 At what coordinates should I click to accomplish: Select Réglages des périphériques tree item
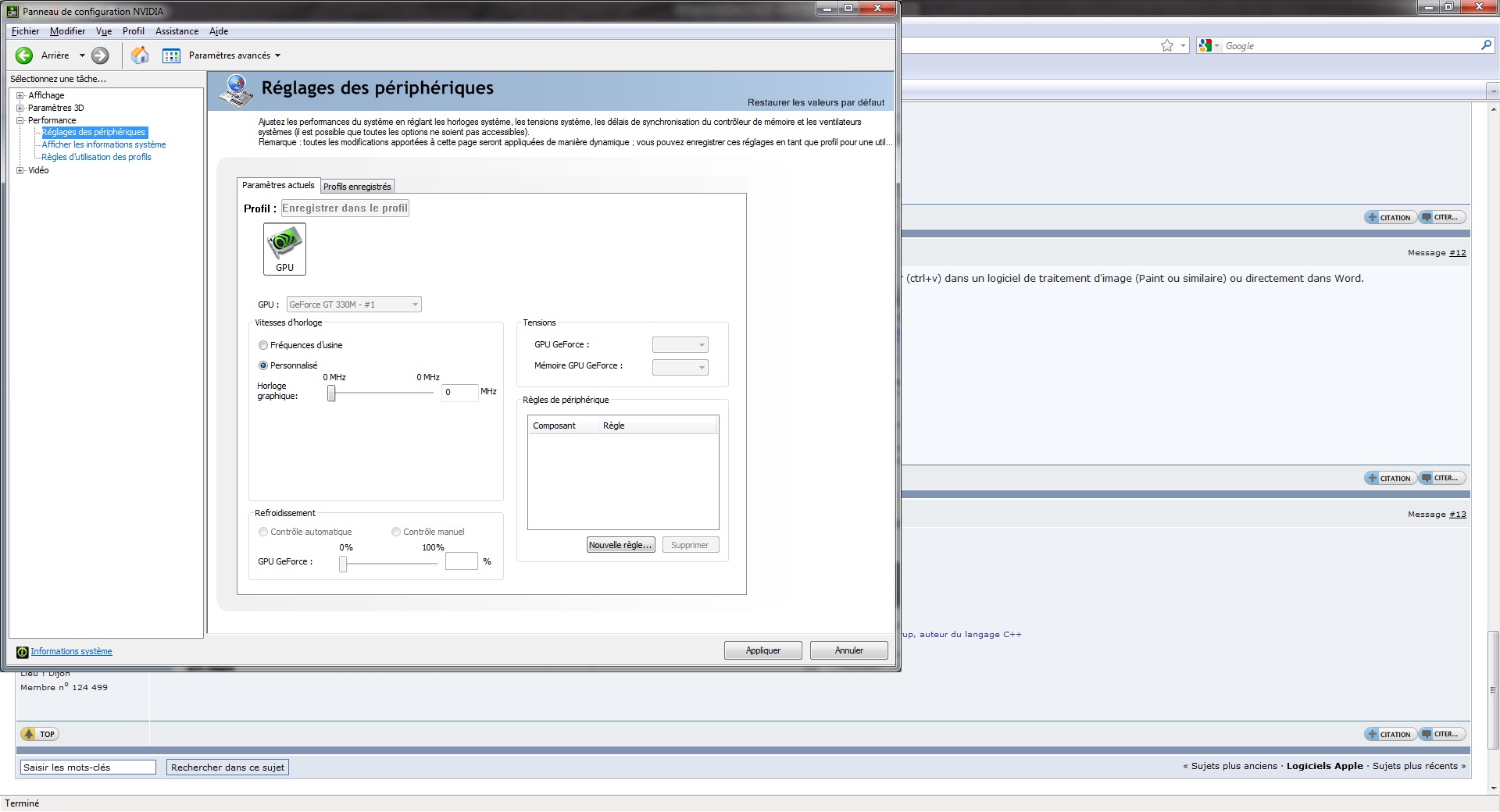pos(94,132)
